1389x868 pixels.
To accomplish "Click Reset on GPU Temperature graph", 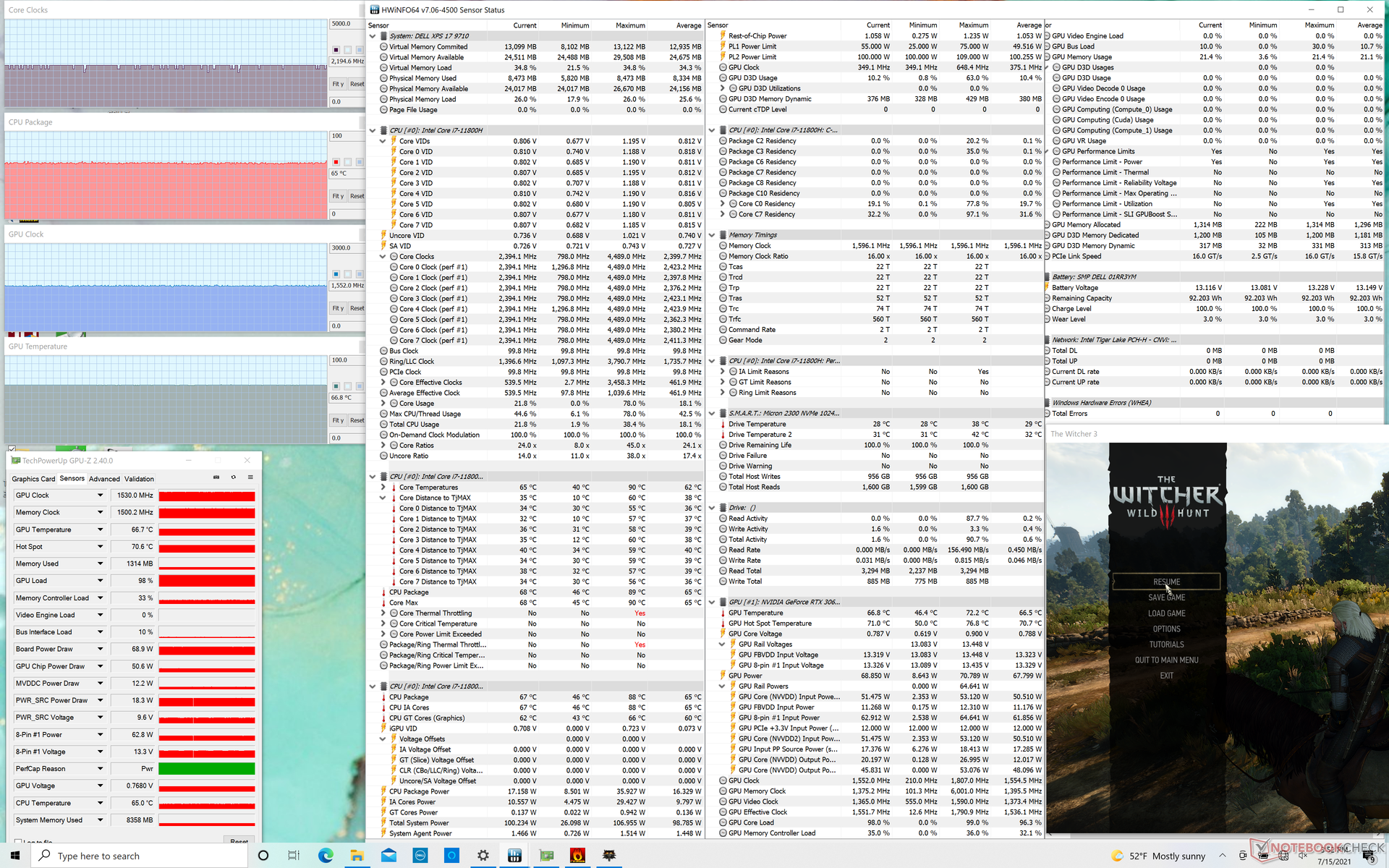I will [357, 420].
